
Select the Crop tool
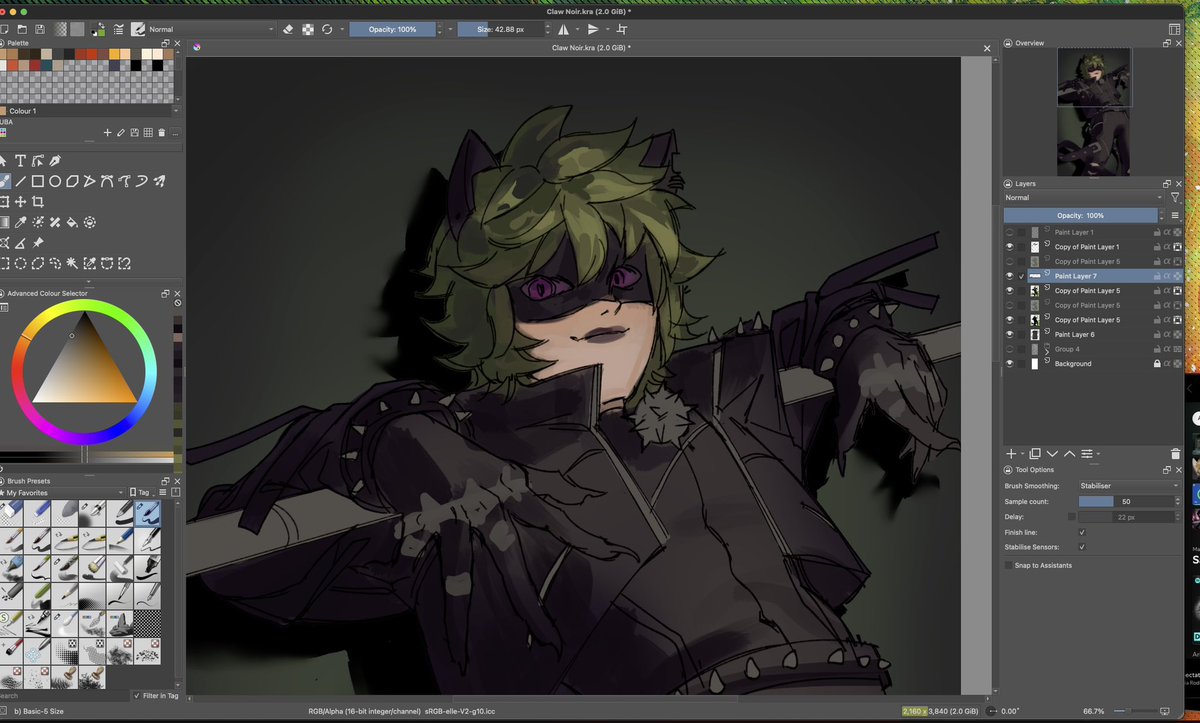pos(38,201)
